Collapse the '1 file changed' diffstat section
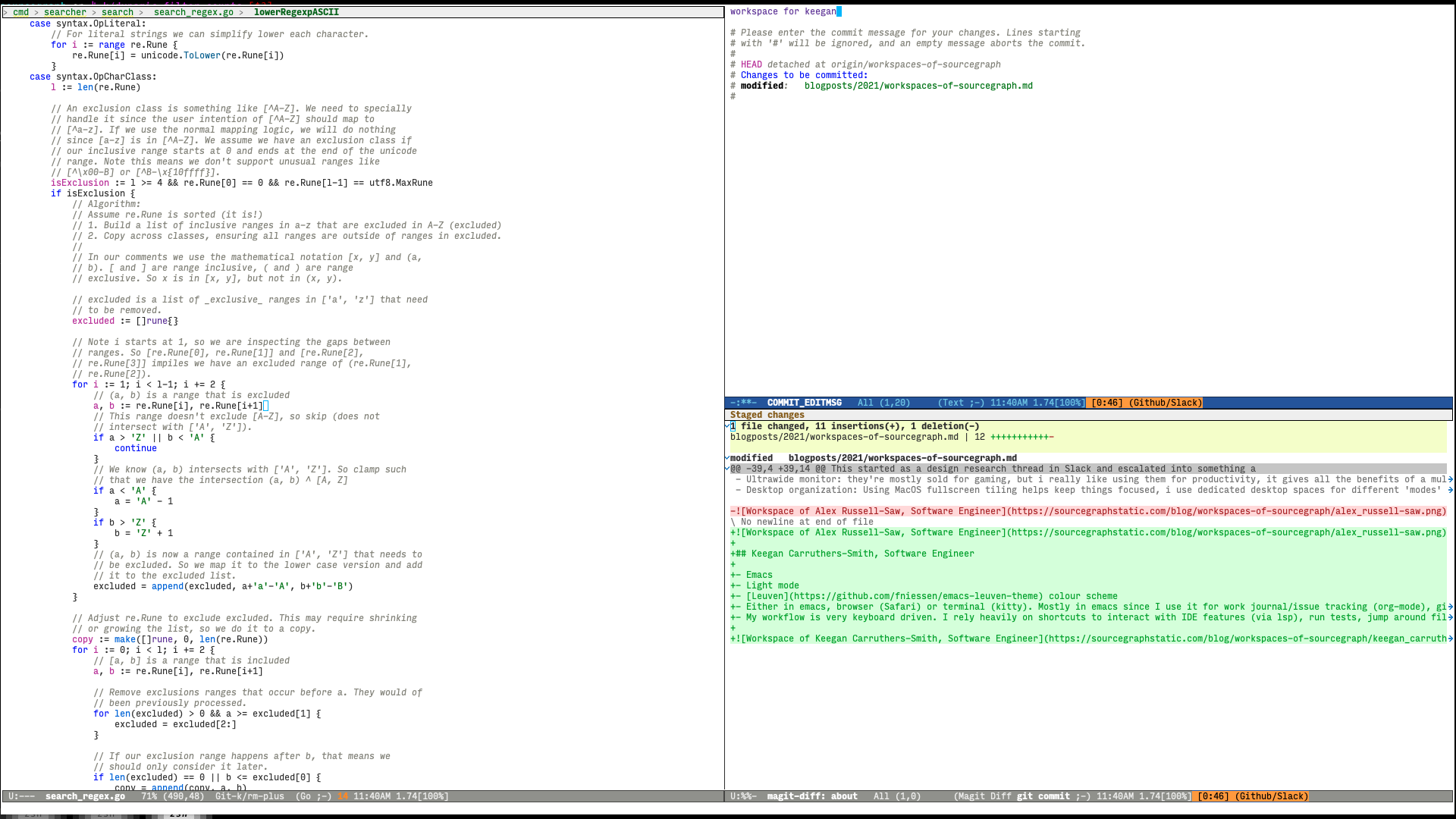1456x819 pixels. tap(727, 426)
